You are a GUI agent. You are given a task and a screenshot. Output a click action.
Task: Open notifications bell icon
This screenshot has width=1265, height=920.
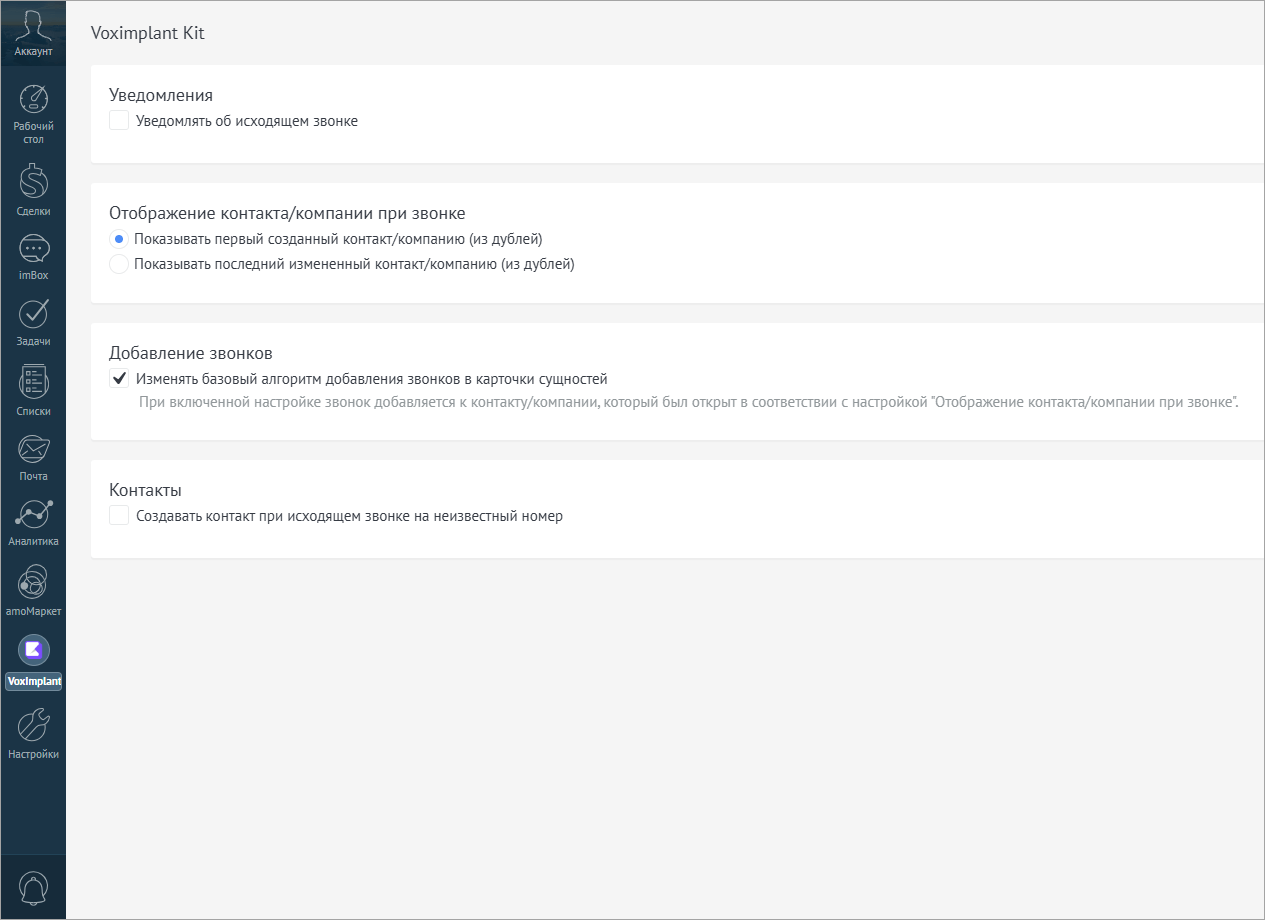click(x=33, y=887)
